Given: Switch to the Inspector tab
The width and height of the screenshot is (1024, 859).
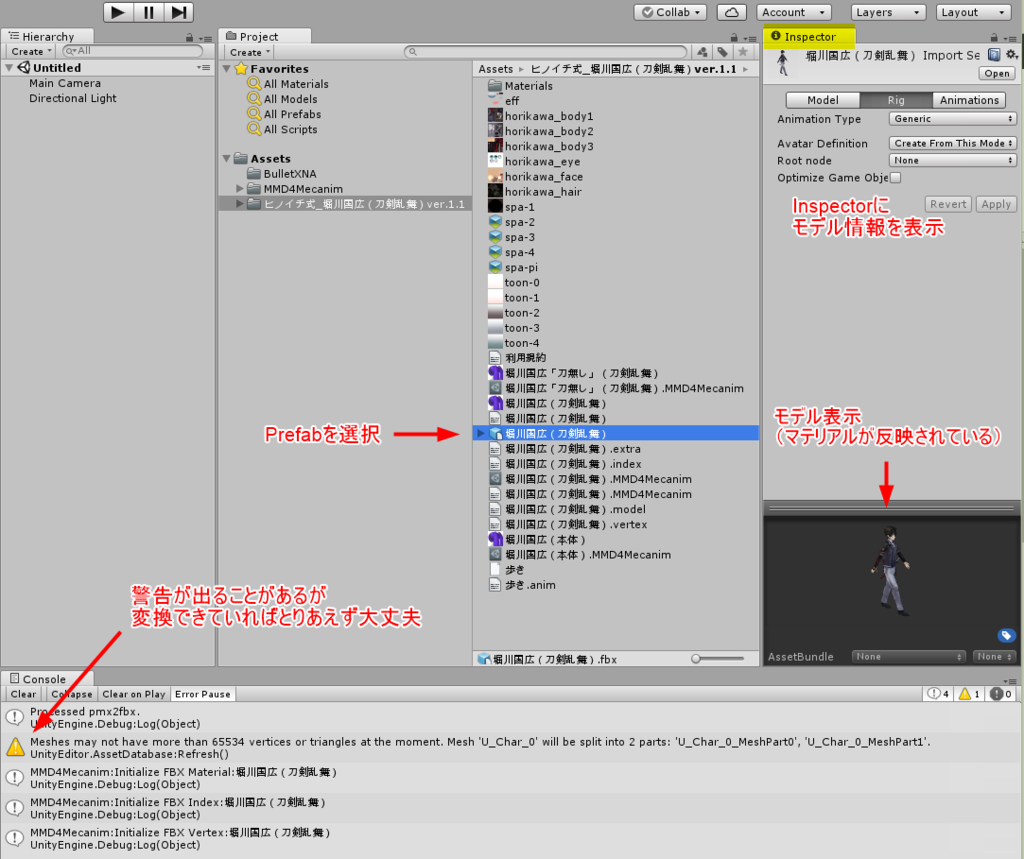Looking at the screenshot, I should point(809,37).
